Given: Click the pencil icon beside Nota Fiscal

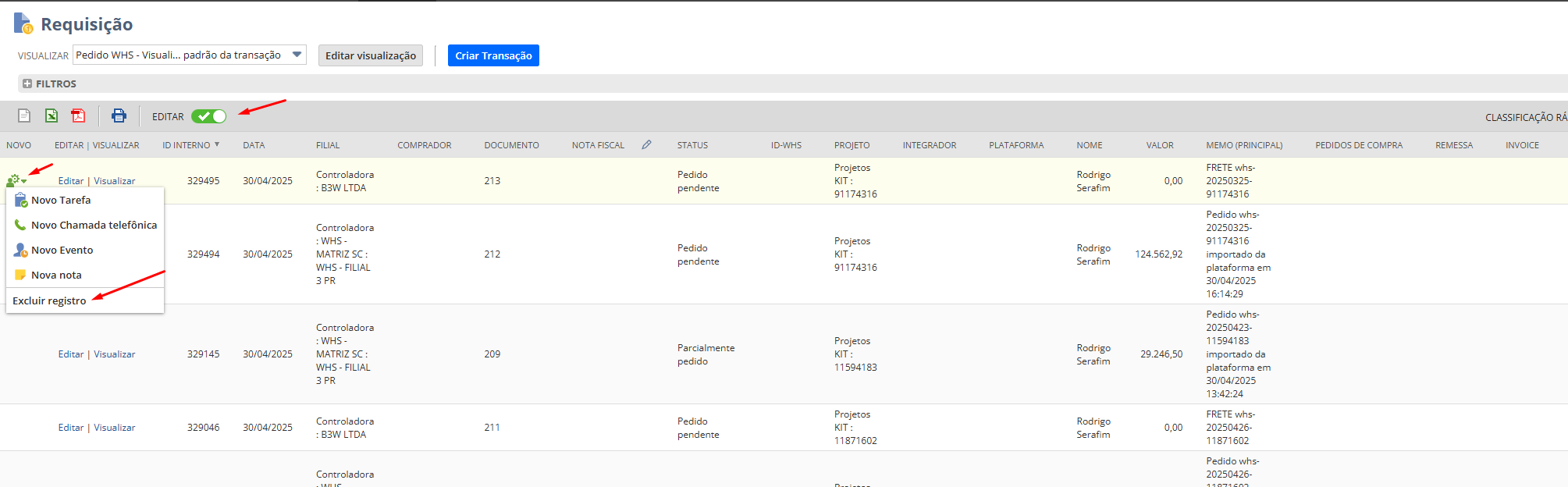Looking at the screenshot, I should [x=646, y=144].
